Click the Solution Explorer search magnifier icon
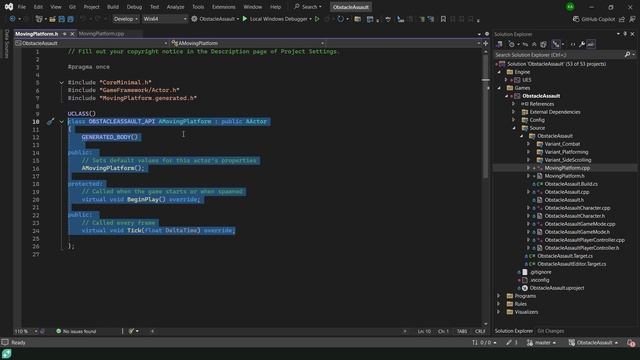The height and width of the screenshot is (360, 640). coord(627,55)
